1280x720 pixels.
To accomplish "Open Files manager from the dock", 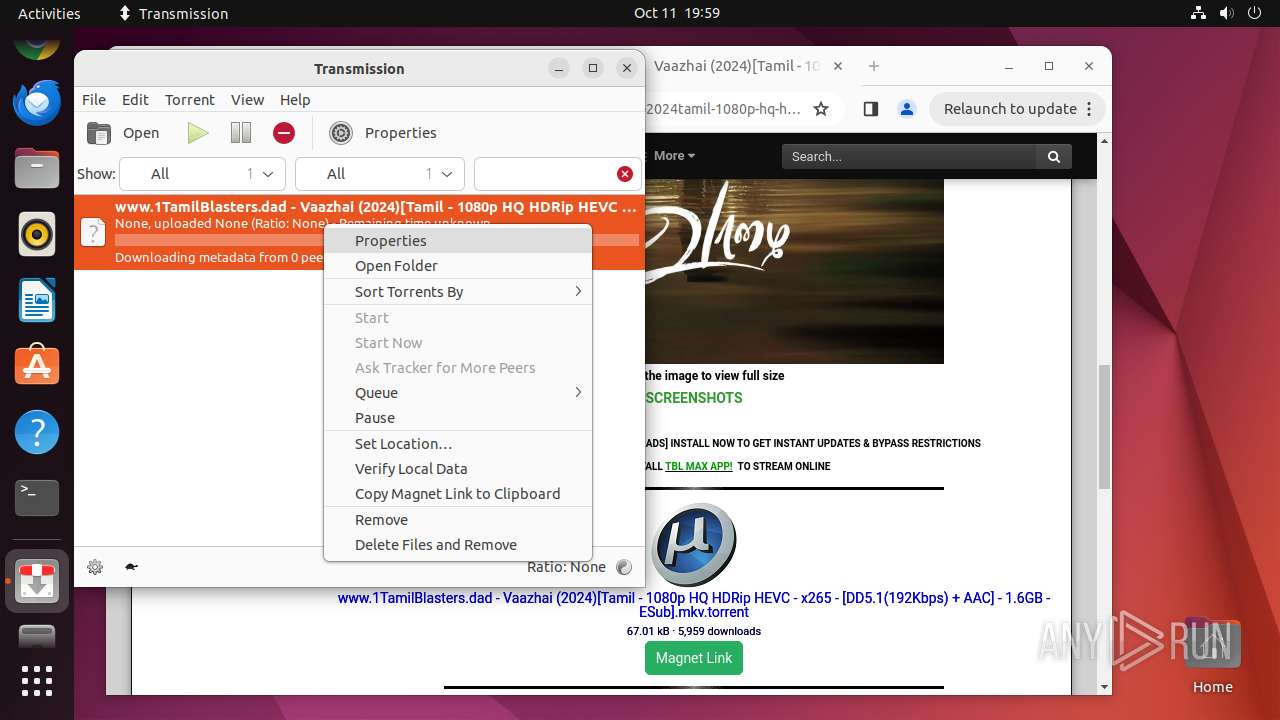I will pos(37,168).
